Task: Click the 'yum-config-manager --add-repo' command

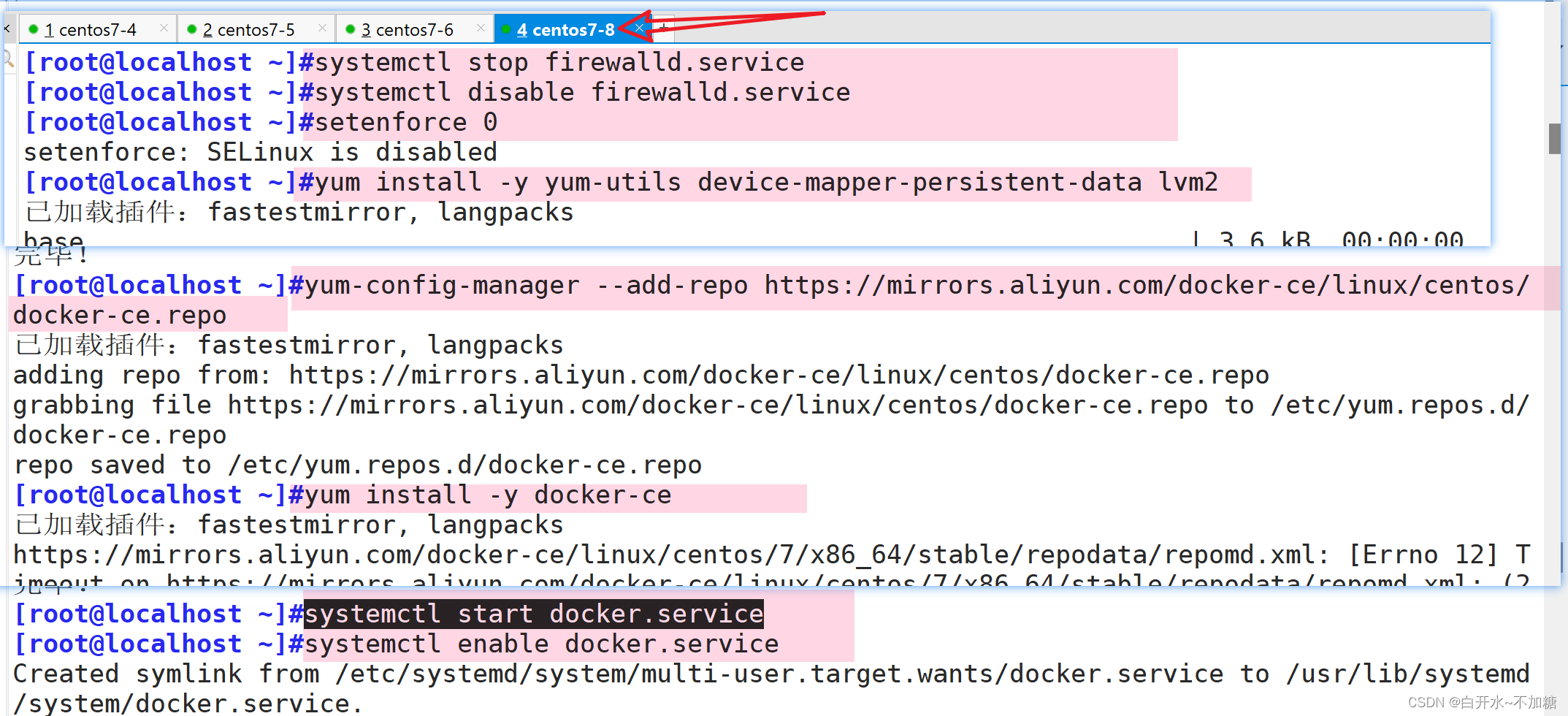Action: tap(771, 300)
